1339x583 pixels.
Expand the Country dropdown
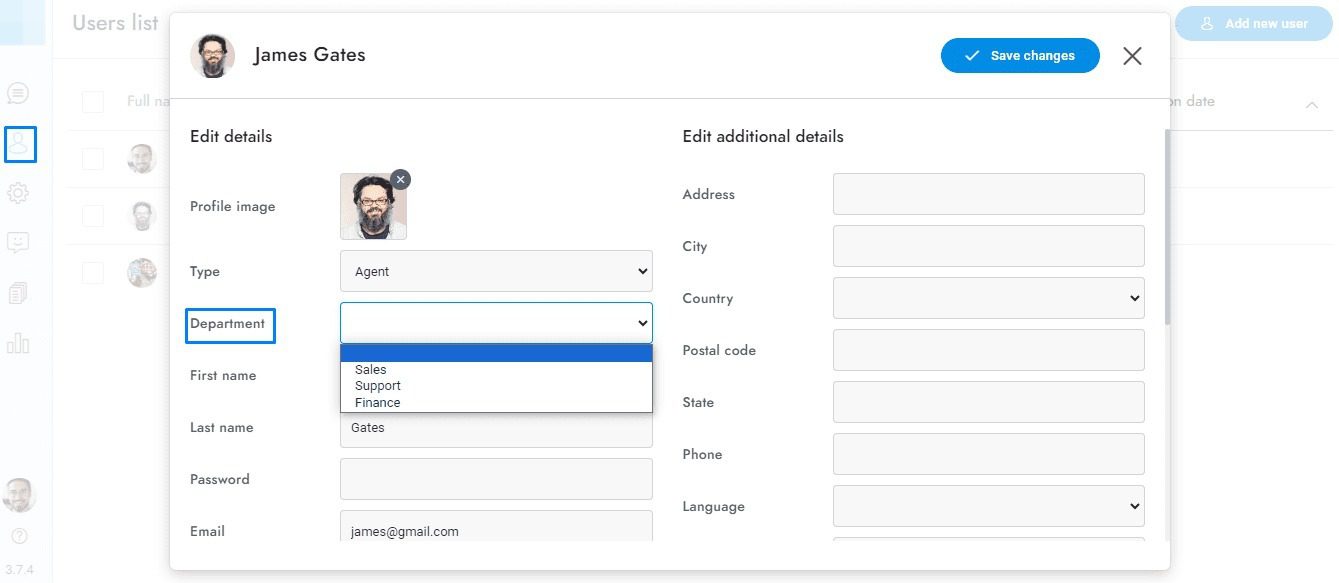click(x=988, y=298)
